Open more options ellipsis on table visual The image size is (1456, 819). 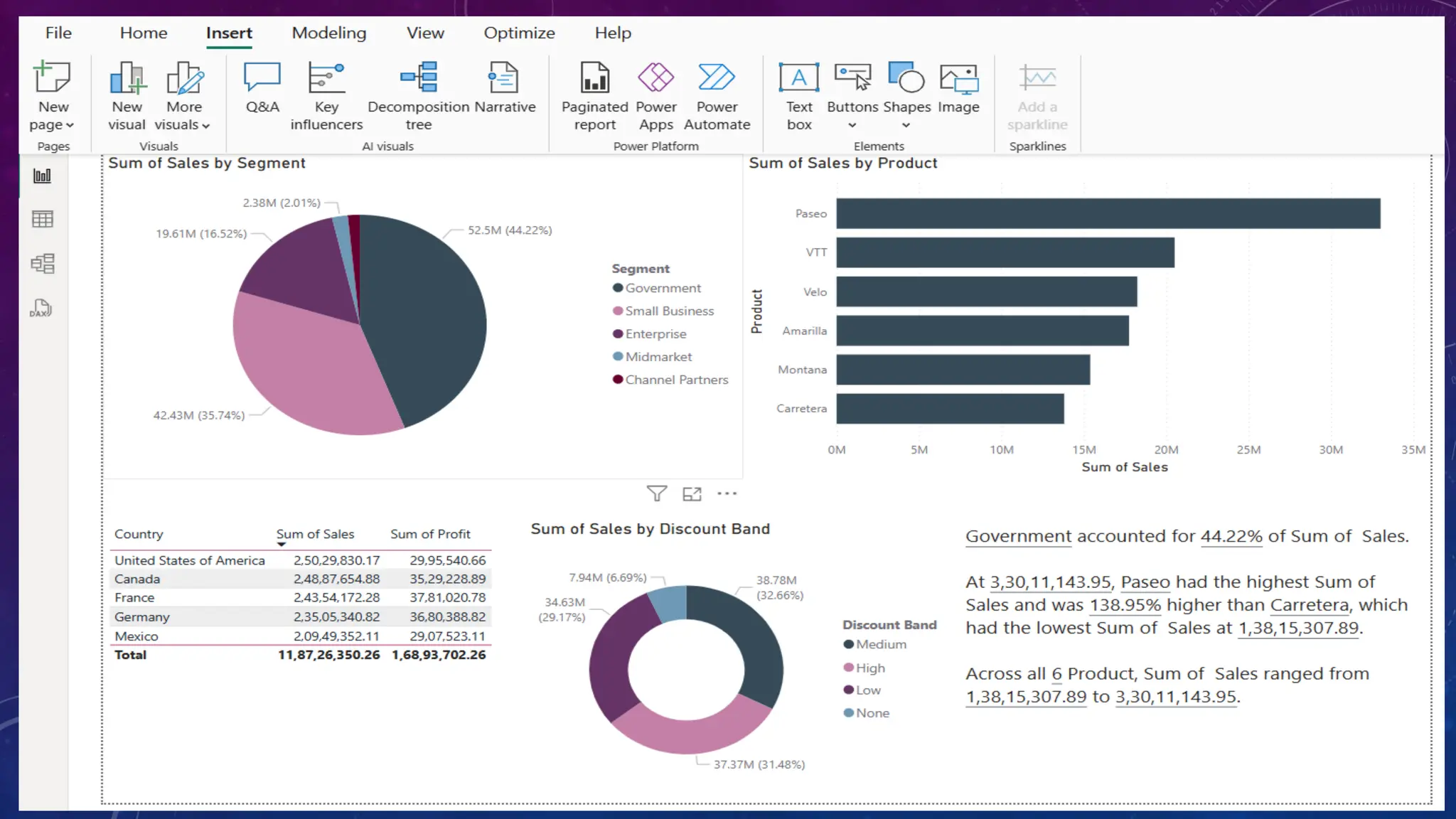[x=727, y=493]
